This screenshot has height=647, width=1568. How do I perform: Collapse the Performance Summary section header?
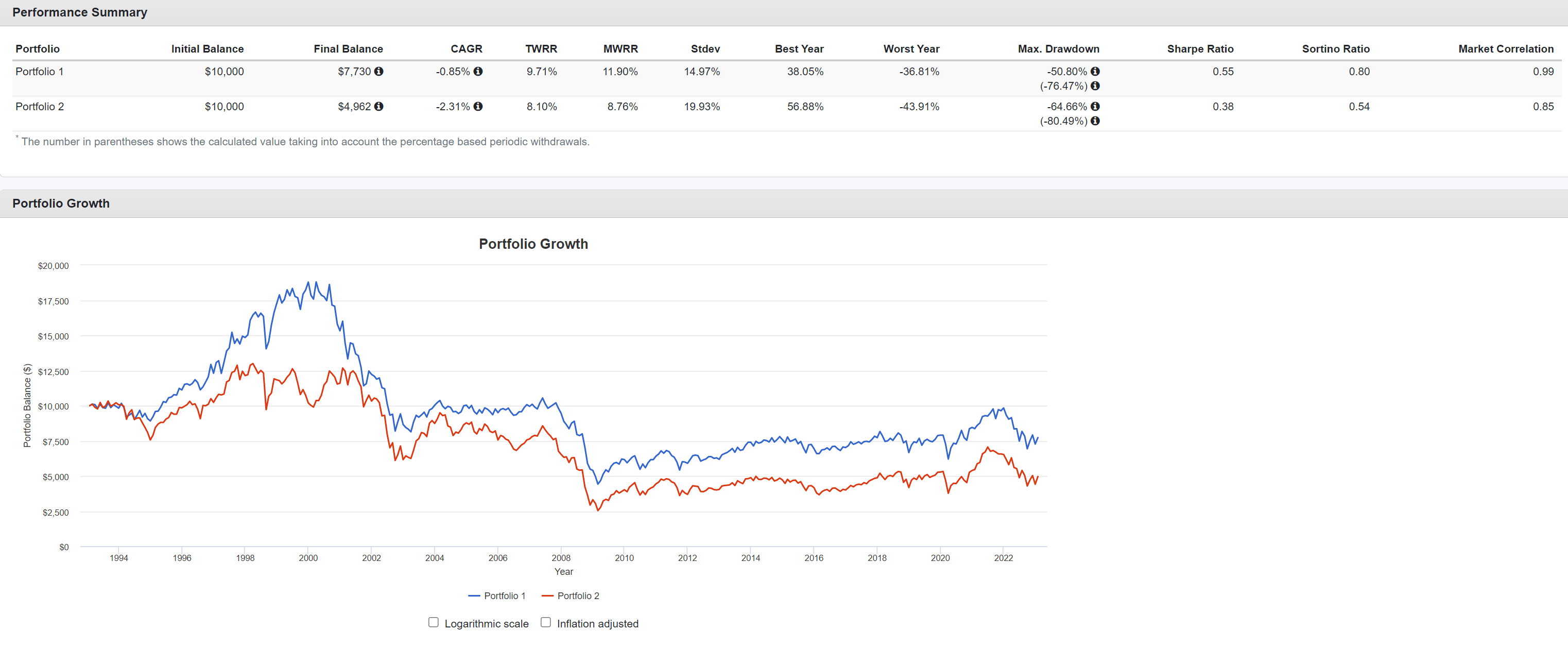(x=79, y=11)
